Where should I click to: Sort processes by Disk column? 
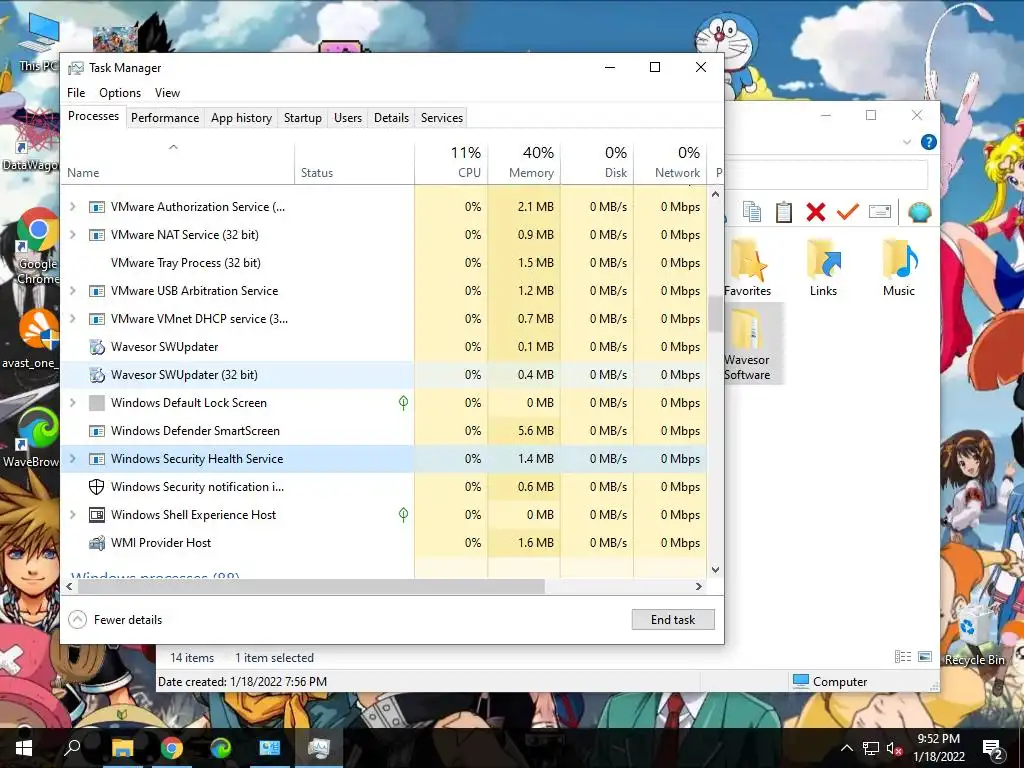tap(597, 163)
